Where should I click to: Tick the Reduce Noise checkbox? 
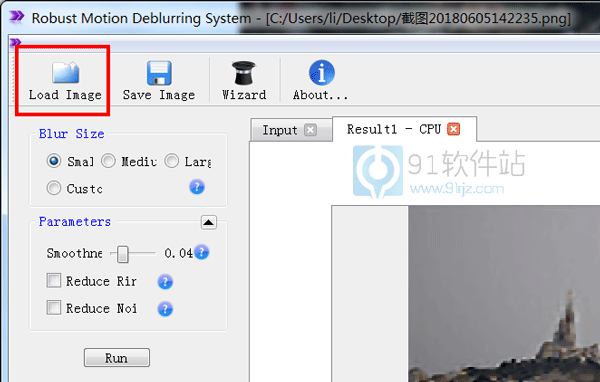54,307
